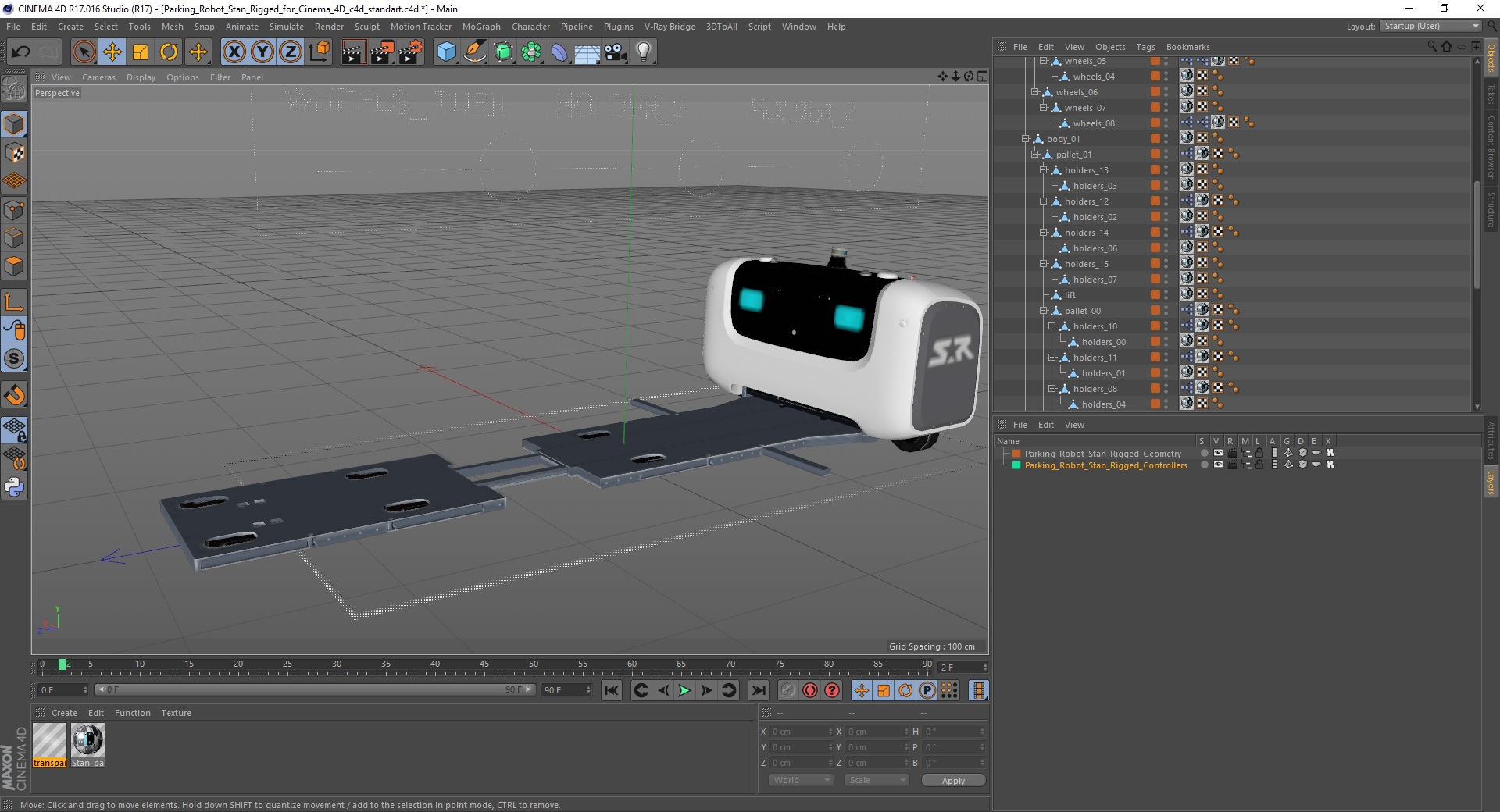This screenshot has height=812, width=1500.
Task: Toggle X axis lock
Action: (234, 52)
